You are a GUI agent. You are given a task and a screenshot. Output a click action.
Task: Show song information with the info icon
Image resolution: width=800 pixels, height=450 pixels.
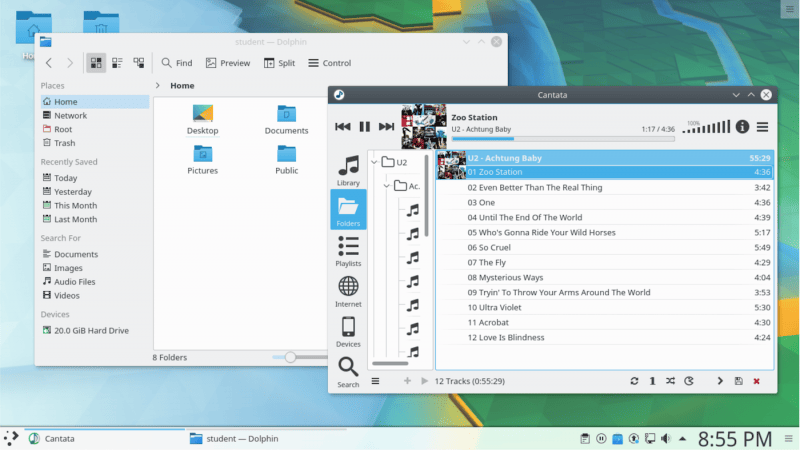click(x=742, y=127)
